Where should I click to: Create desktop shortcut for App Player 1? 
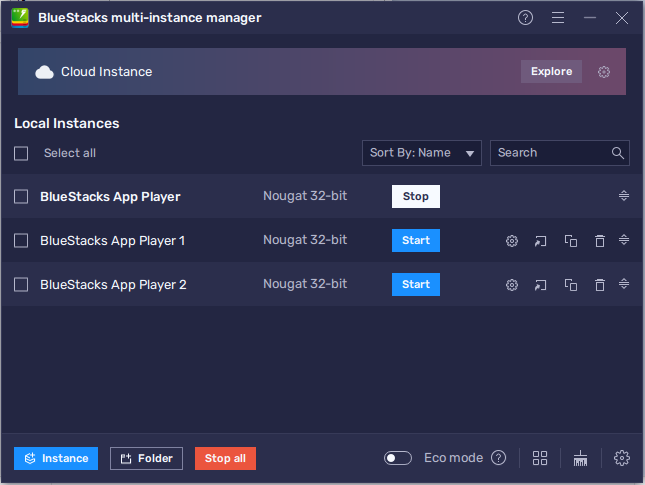point(541,241)
